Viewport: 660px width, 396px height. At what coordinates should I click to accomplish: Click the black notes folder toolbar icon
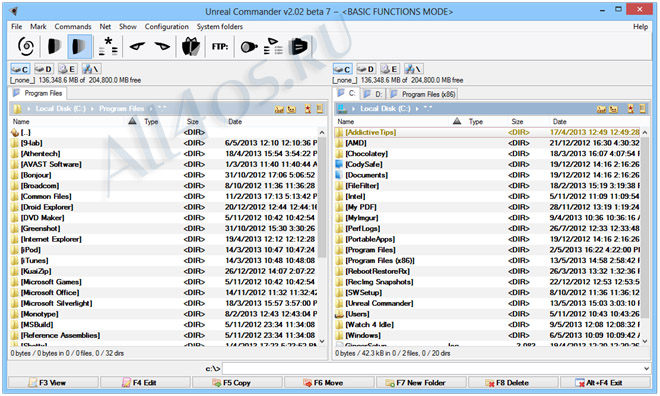pyautogui.click(x=298, y=46)
